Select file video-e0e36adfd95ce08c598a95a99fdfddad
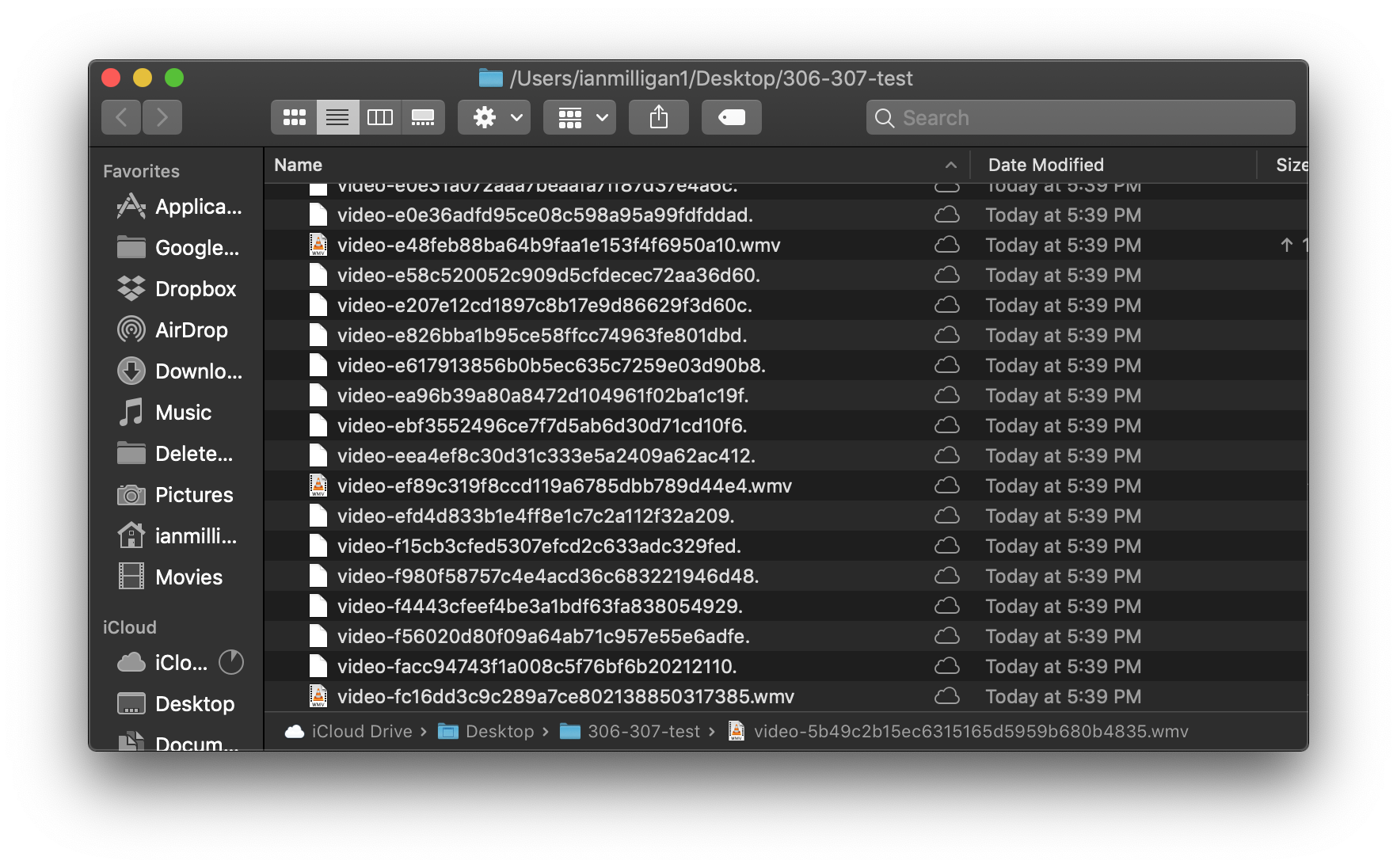The image size is (1397, 868). point(786,215)
